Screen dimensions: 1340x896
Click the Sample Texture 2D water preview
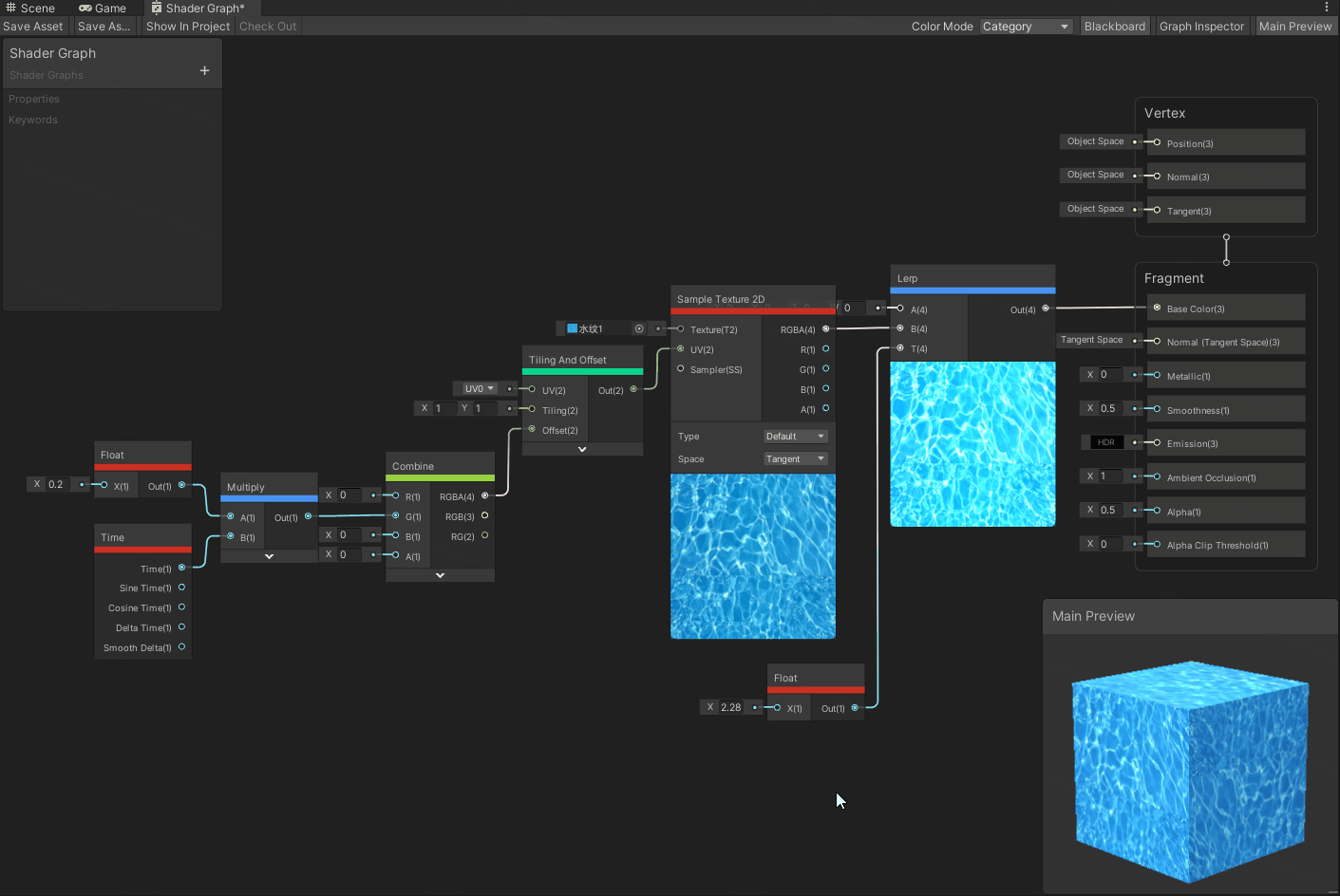[753, 556]
